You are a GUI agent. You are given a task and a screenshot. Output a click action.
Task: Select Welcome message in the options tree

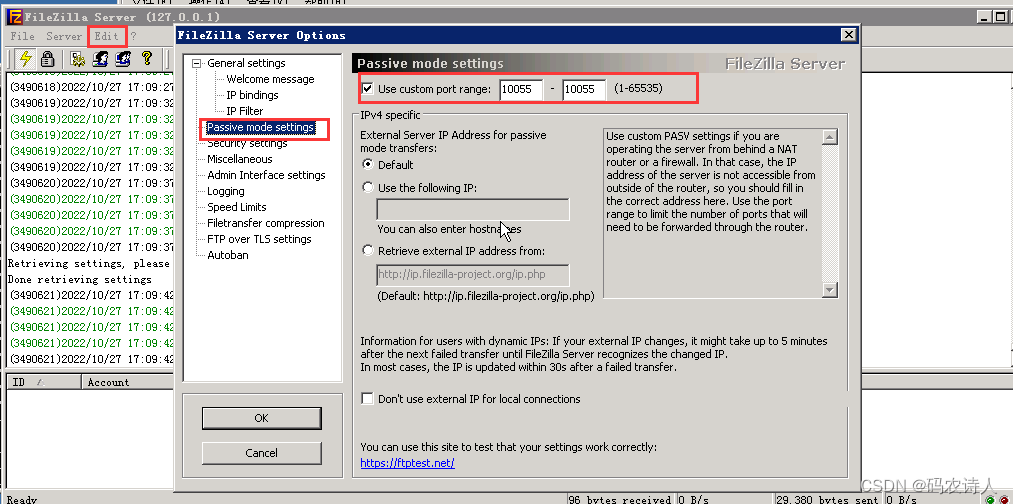(x=270, y=79)
